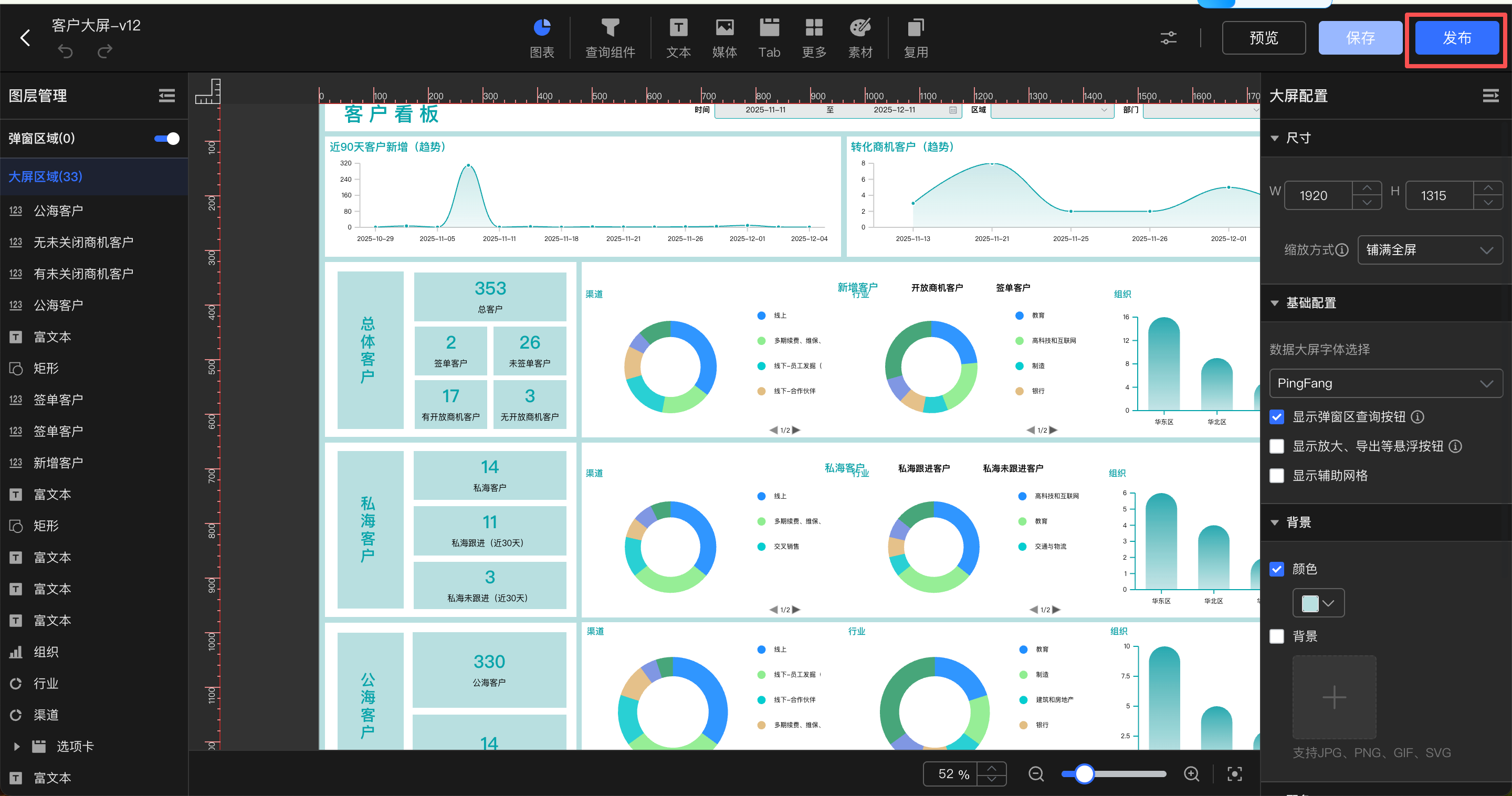Image resolution: width=1512 pixels, height=796 pixels.
Task: Toggle the 弹窗区域 switch
Action: tap(167, 139)
